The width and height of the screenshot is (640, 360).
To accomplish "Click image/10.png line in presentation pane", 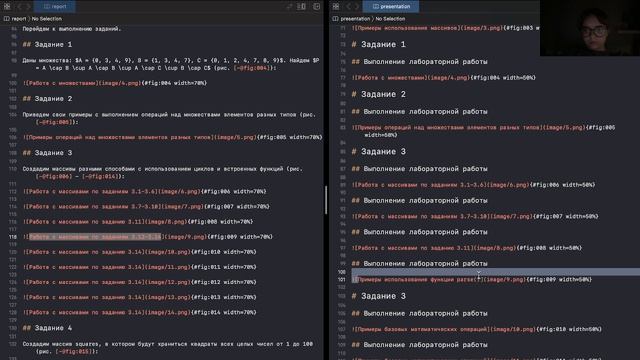I will (477, 329).
